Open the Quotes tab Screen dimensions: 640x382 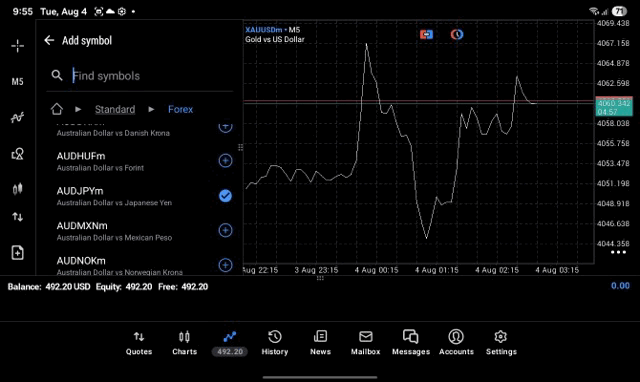point(139,343)
